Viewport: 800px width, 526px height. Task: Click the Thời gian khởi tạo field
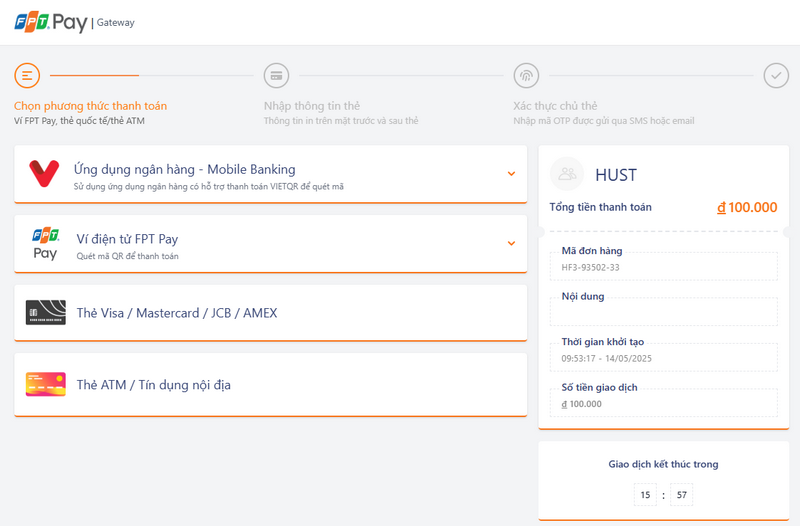coord(663,358)
